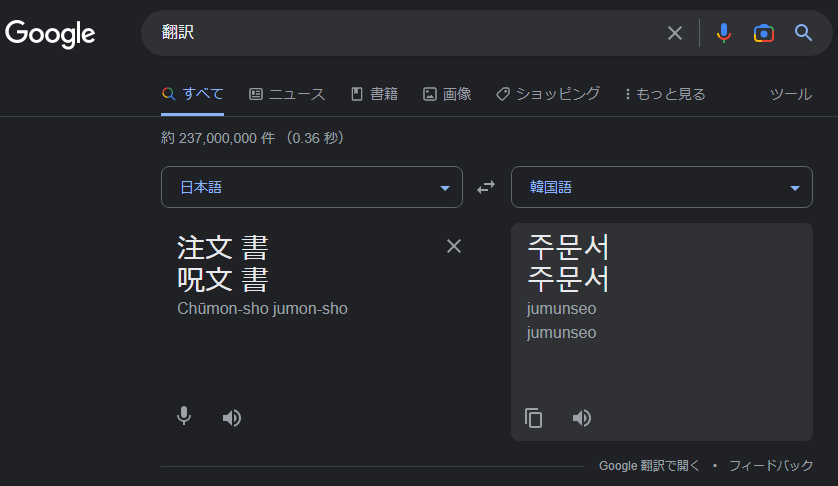Switch to the 画像 tab
This screenshot has width=838, height=486.
point(447,94)
